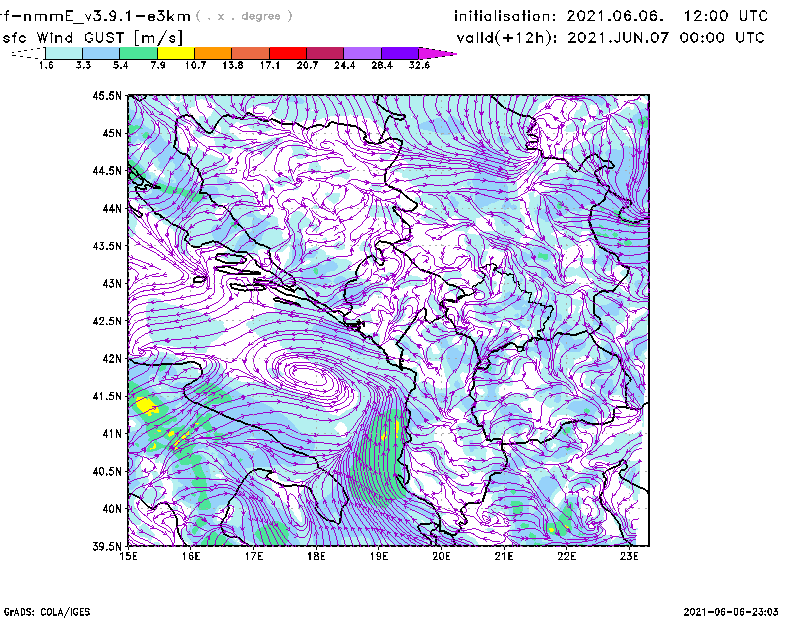Click the 19E longitude label
Image resolution: width=800 pixels, height=618 pixels.
click(379, 556)
